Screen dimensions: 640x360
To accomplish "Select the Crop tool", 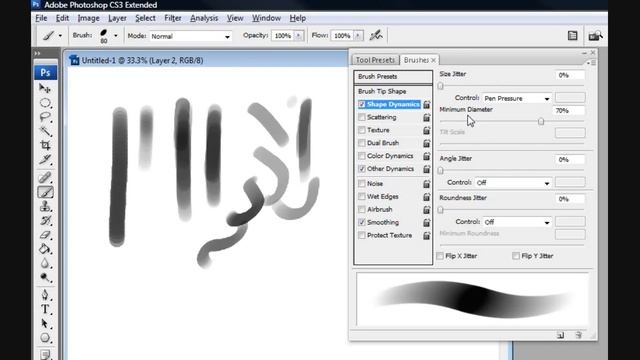I will click(x=45, y=145).
